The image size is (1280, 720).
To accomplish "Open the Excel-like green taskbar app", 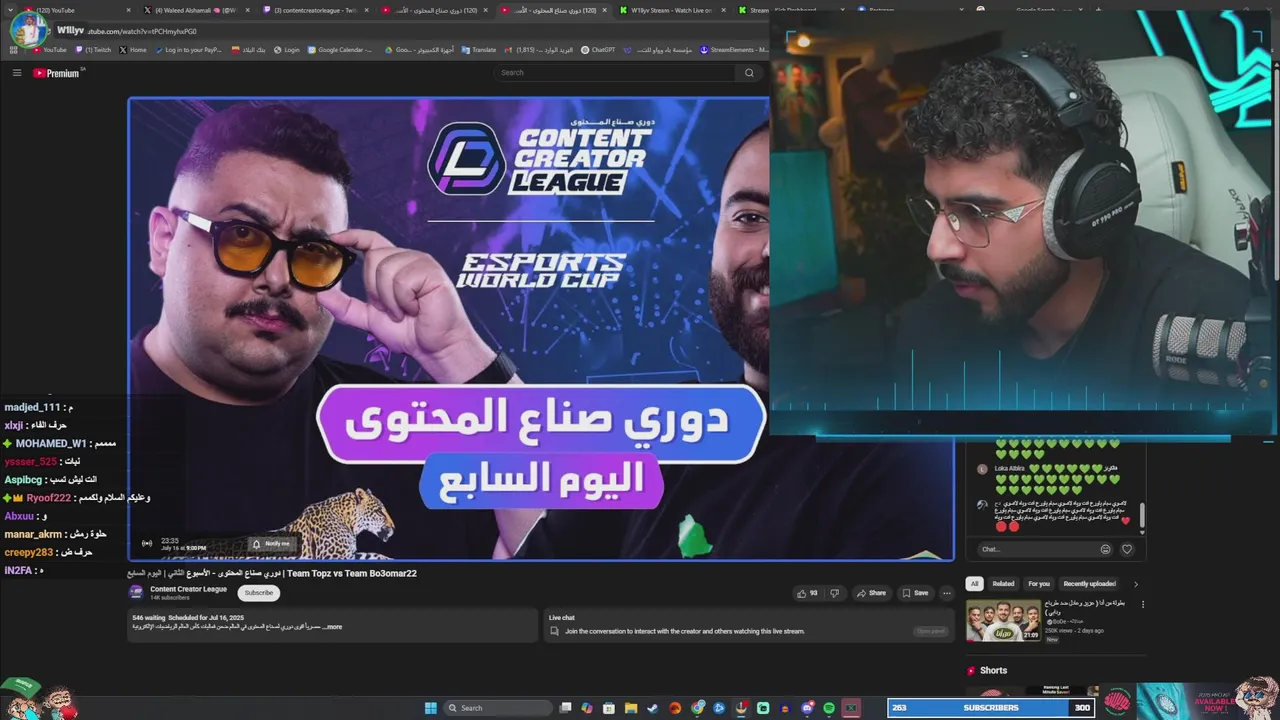I will [851, 708].
